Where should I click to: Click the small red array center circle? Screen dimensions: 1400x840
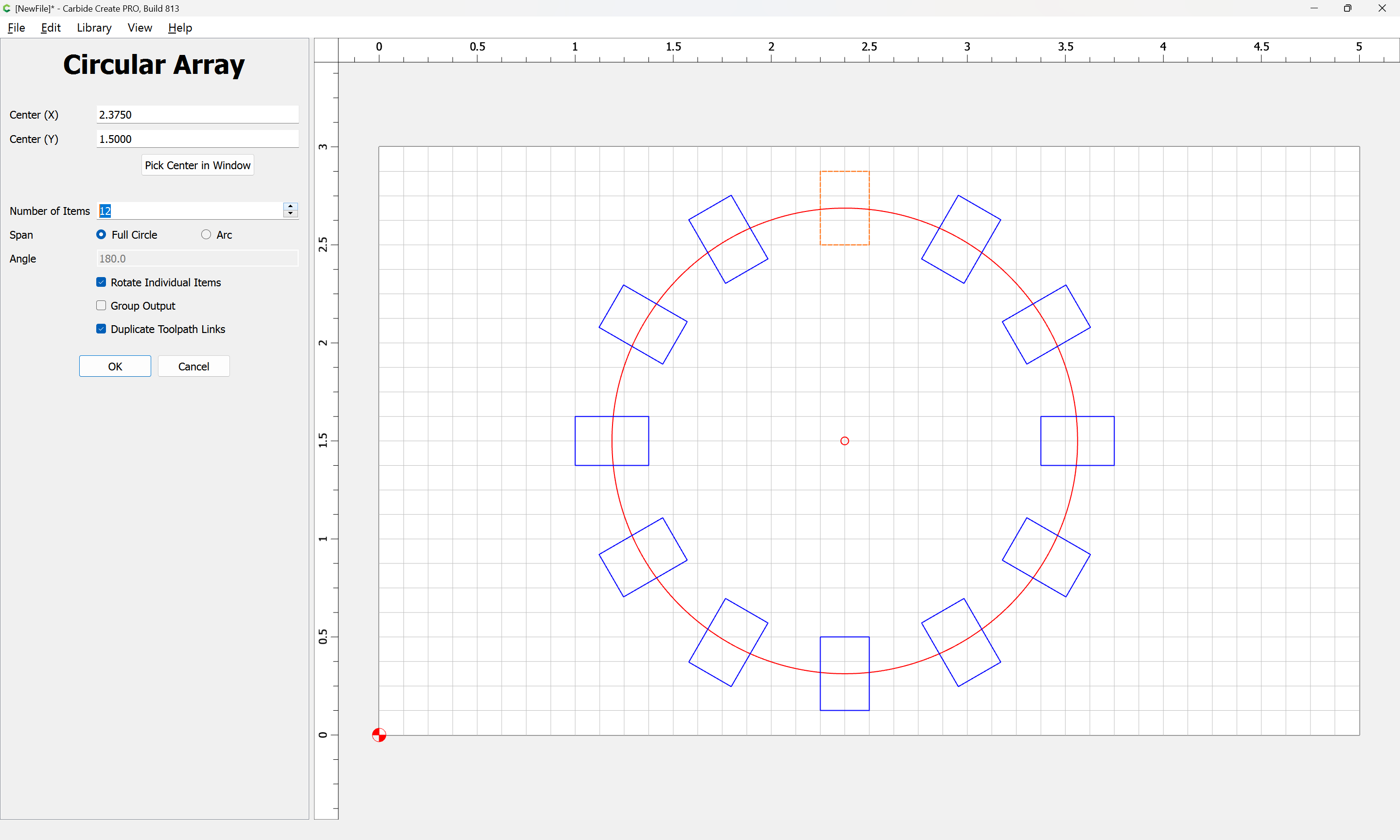(x=844, y=441)
